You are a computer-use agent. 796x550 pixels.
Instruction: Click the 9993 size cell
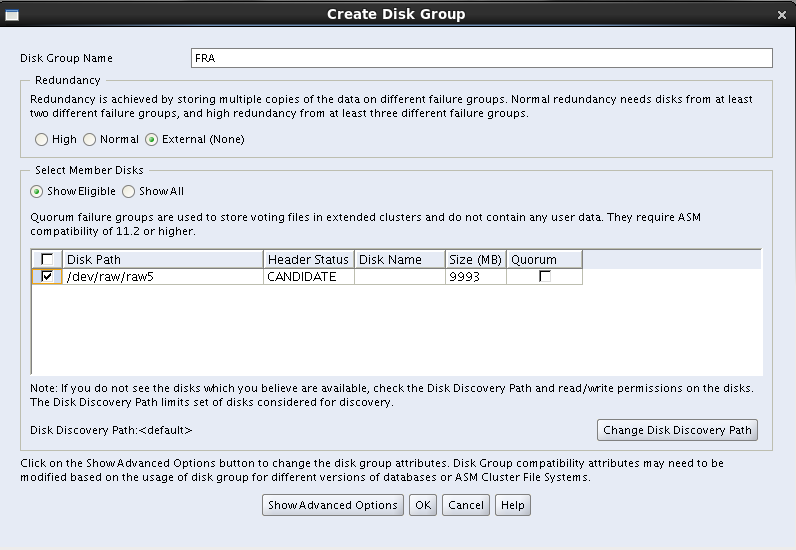coord(476,277)
